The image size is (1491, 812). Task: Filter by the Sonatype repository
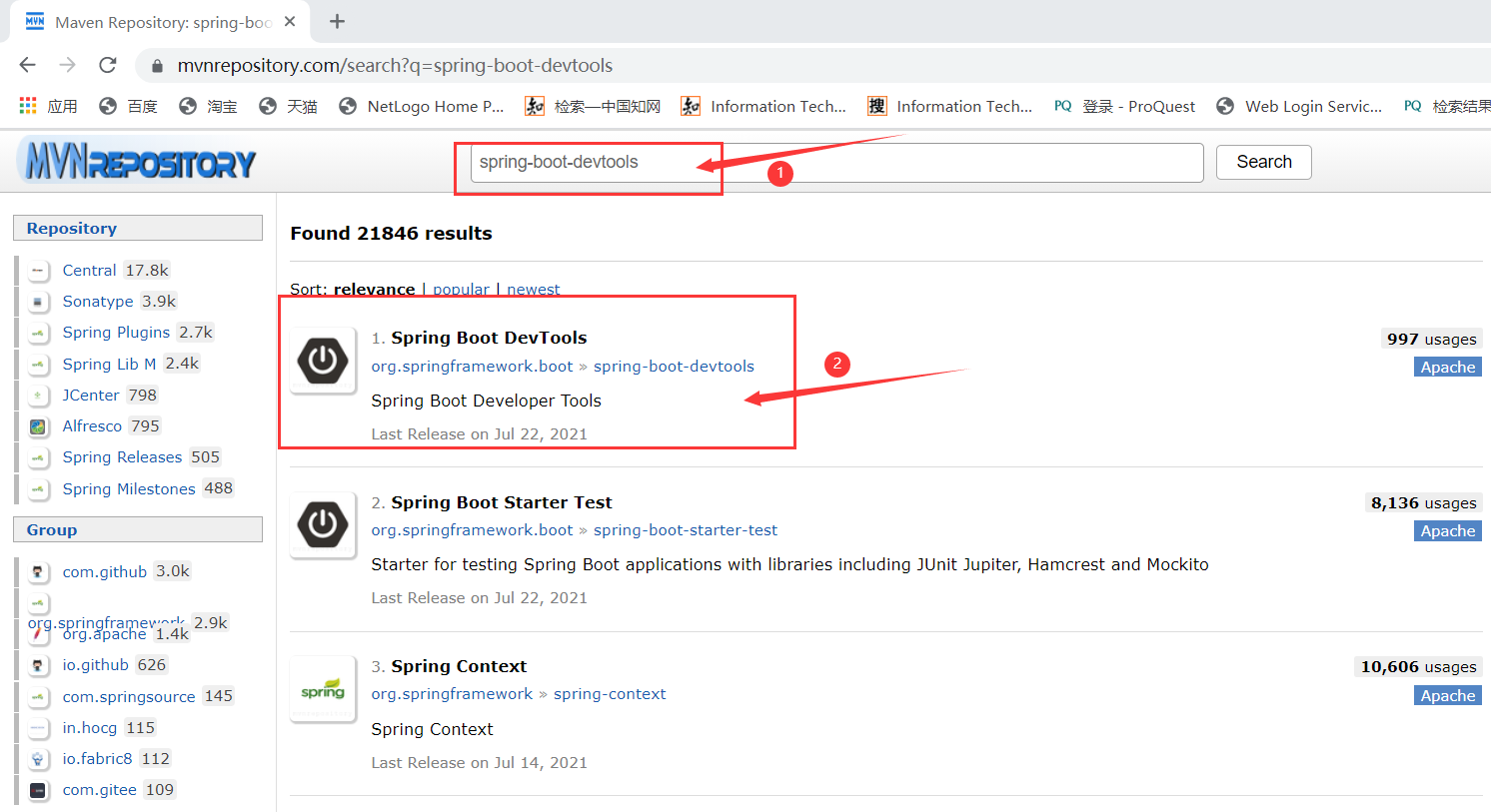point(97,302)
